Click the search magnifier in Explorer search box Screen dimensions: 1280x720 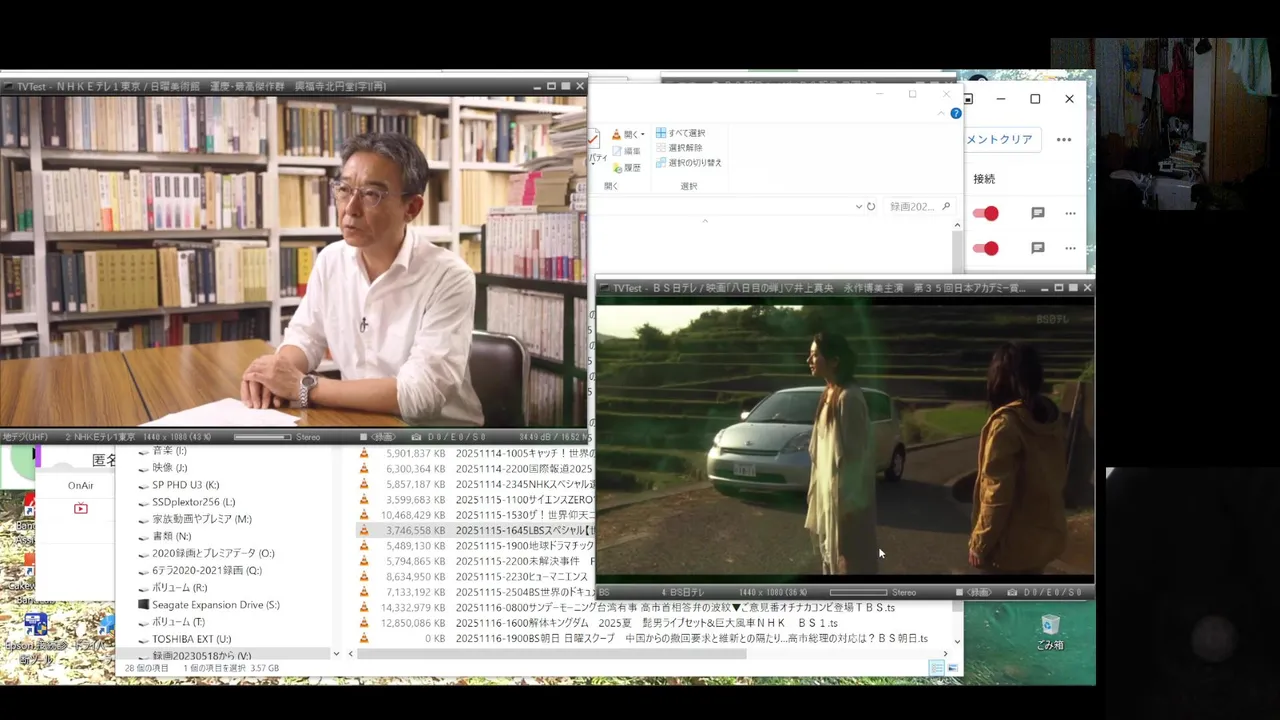click(x=946, y=206)
